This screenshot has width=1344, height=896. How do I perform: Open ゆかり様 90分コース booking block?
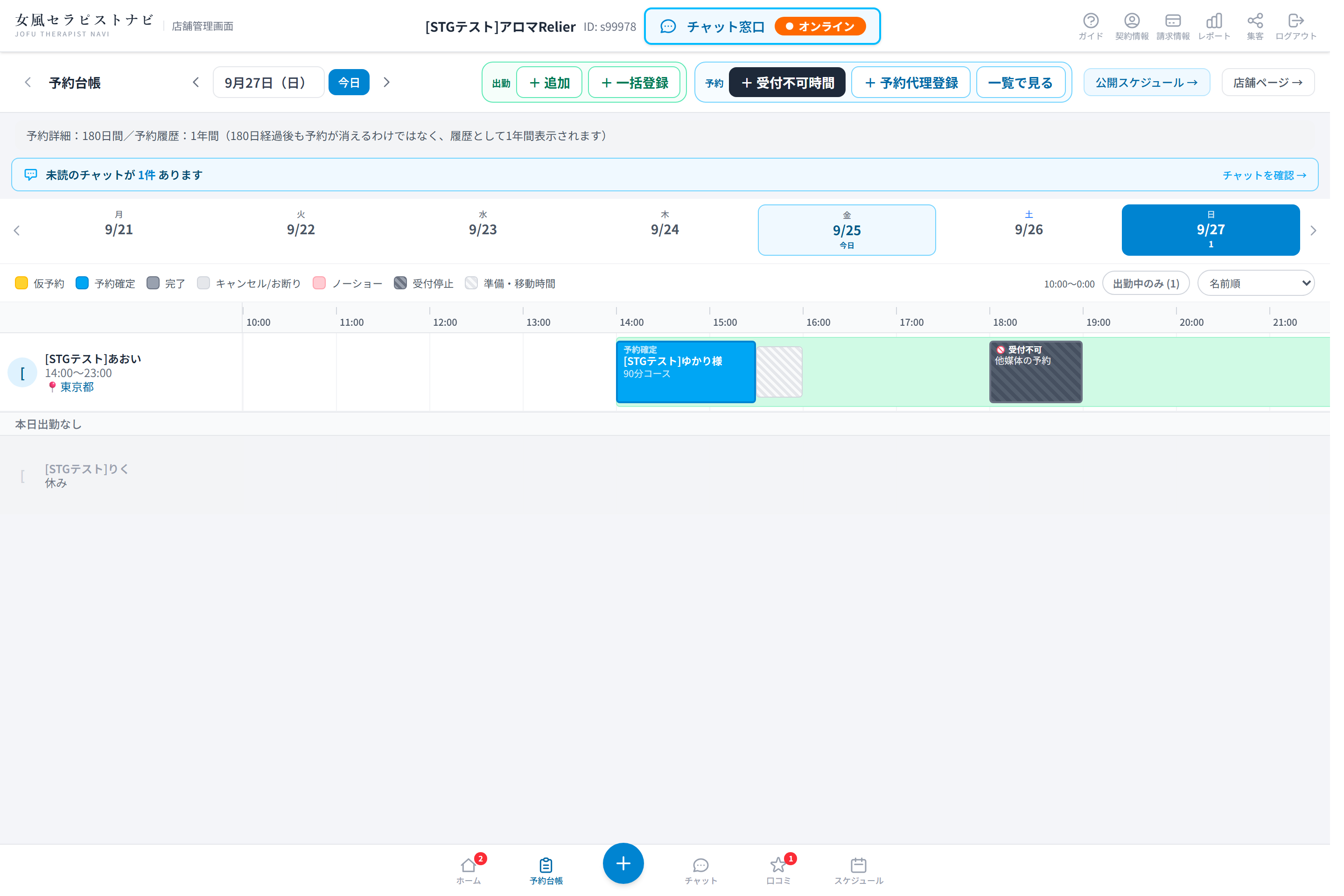click(x=693, y=375)
